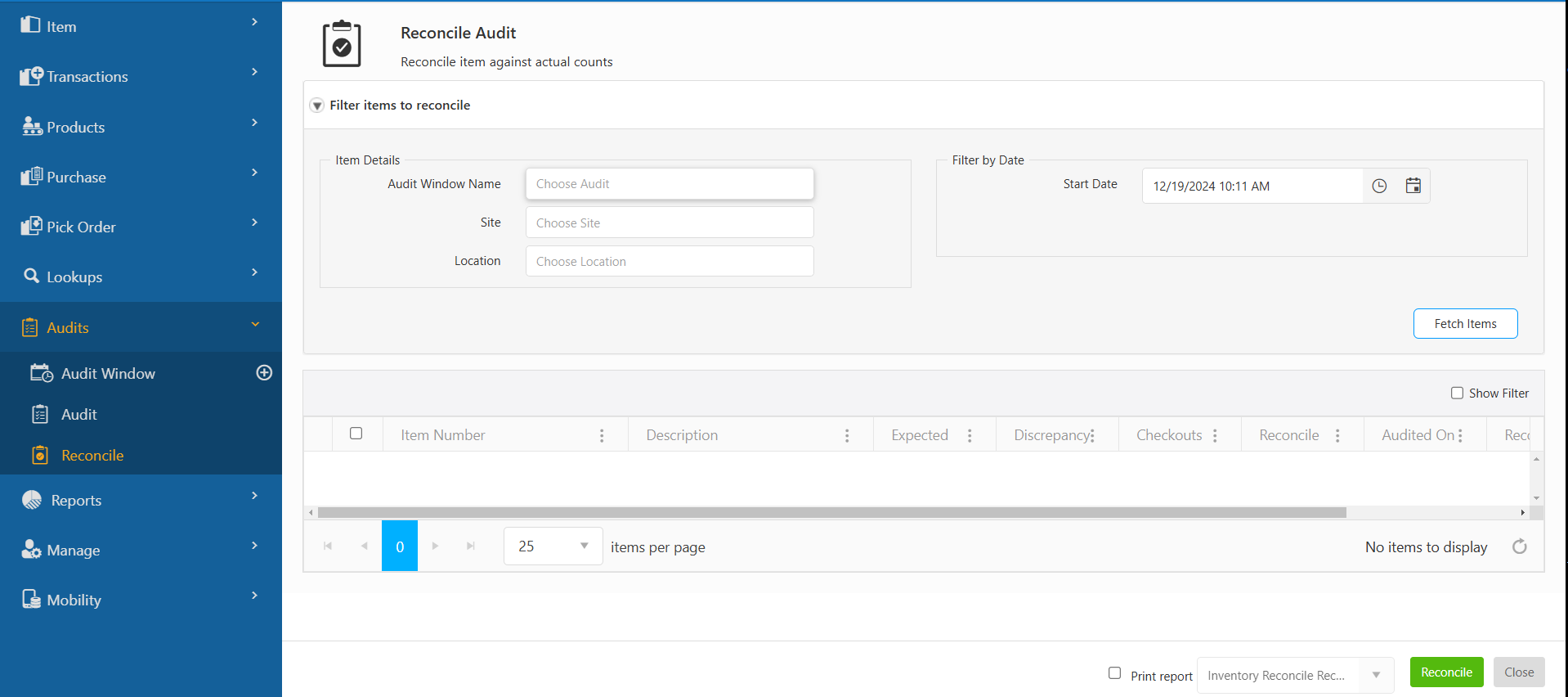Click the Choose Location input field
The width and height of the screenshot is (1568, 697).
[x=670, y=261]
